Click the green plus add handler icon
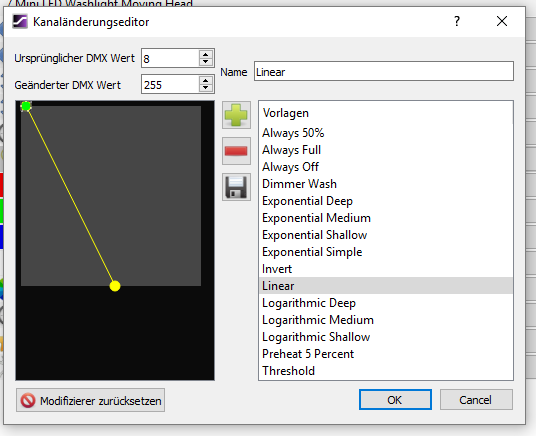 (x=236, y=115)
